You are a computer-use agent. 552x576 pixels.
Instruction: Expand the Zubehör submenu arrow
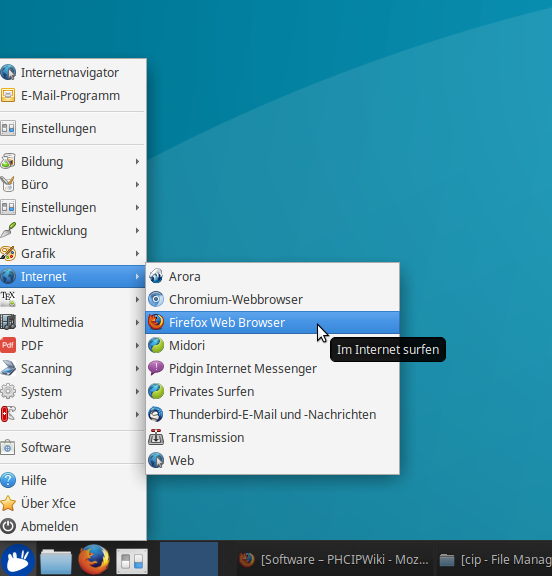click(x=137, y=414)
